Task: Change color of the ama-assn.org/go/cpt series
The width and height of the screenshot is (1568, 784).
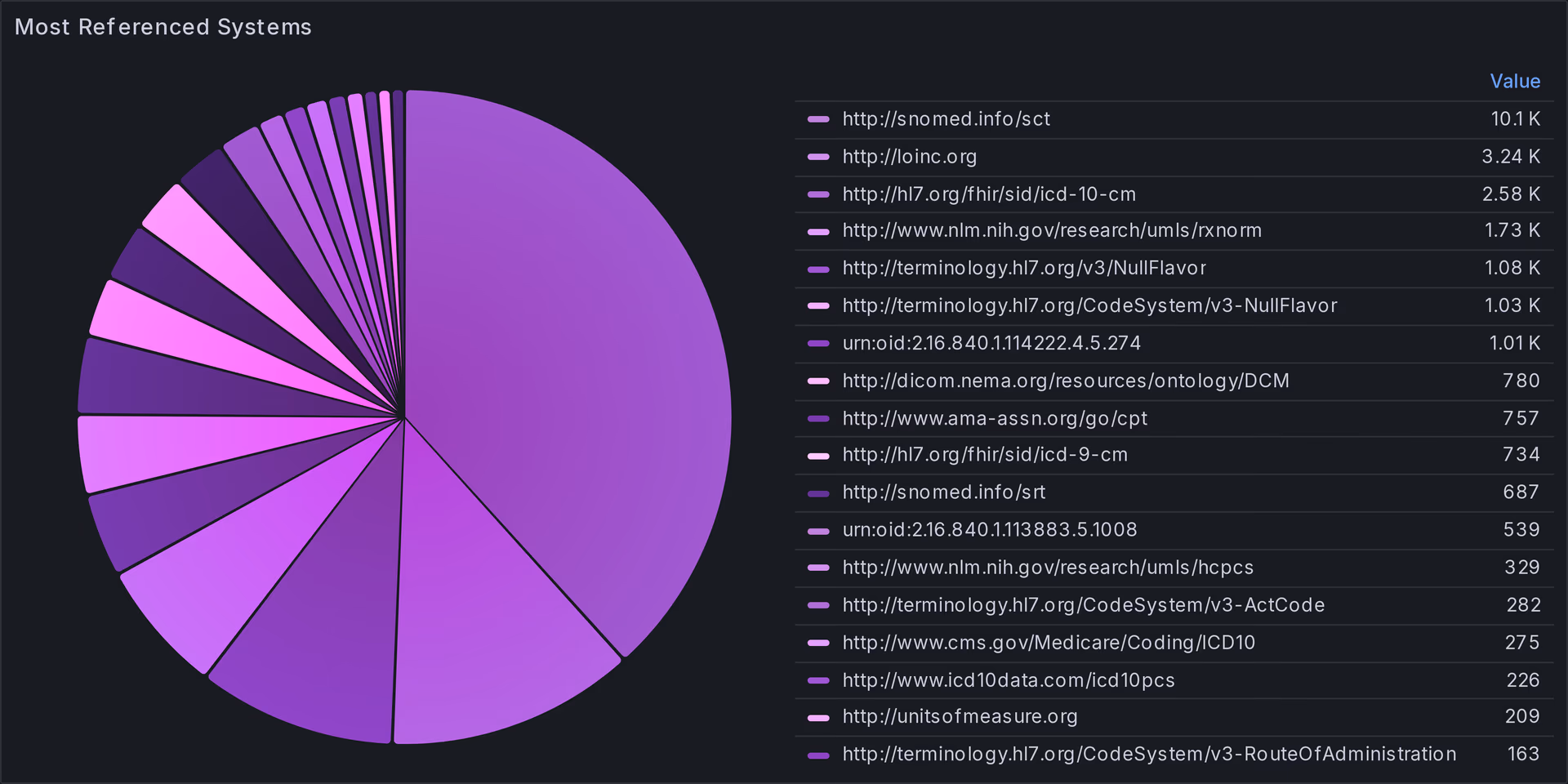Action: click(817, 418)
